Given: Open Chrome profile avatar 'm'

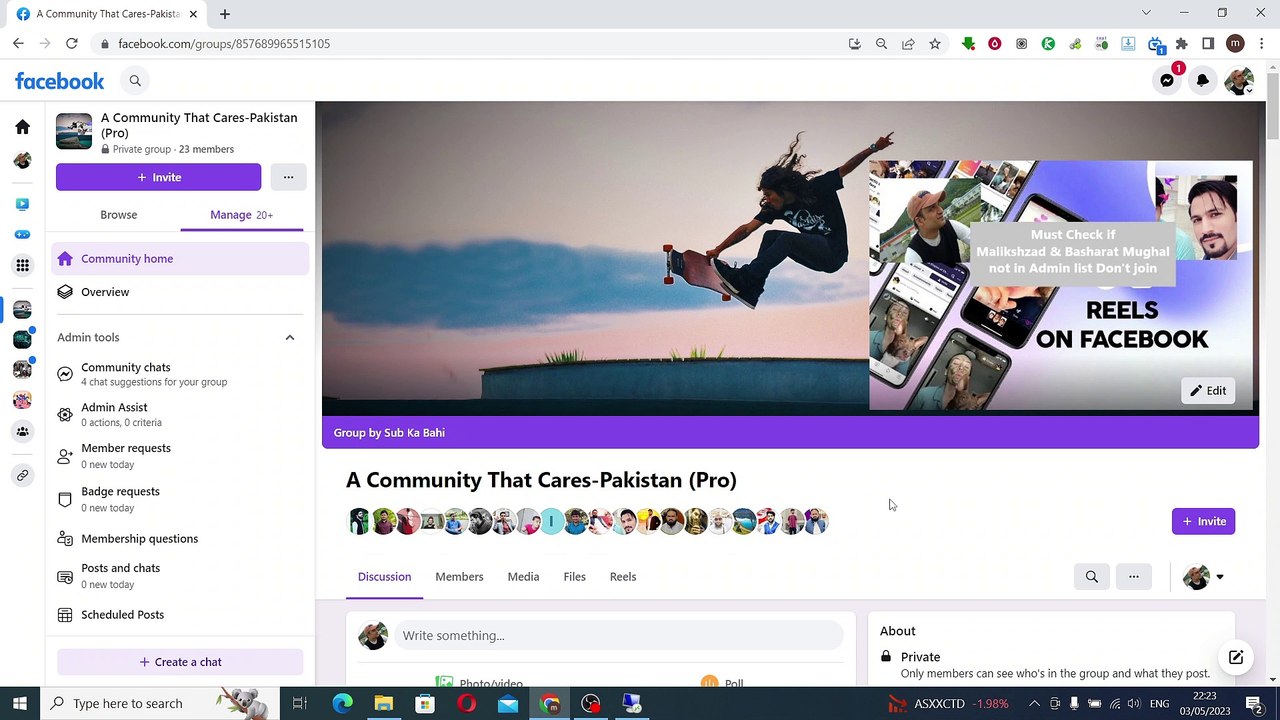Looking at the screenshot, I should click(1235, 44).
